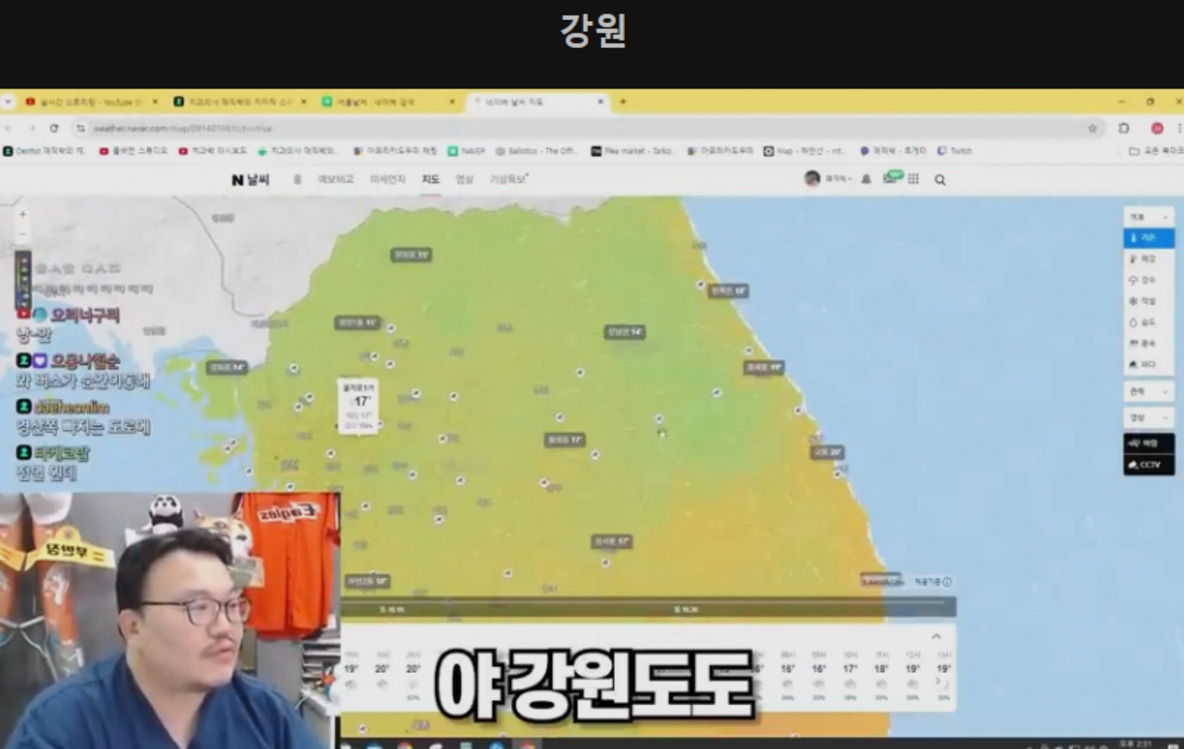
Task: Open the Ballistics - The Offi... bookmark
Action: [538, 151]
